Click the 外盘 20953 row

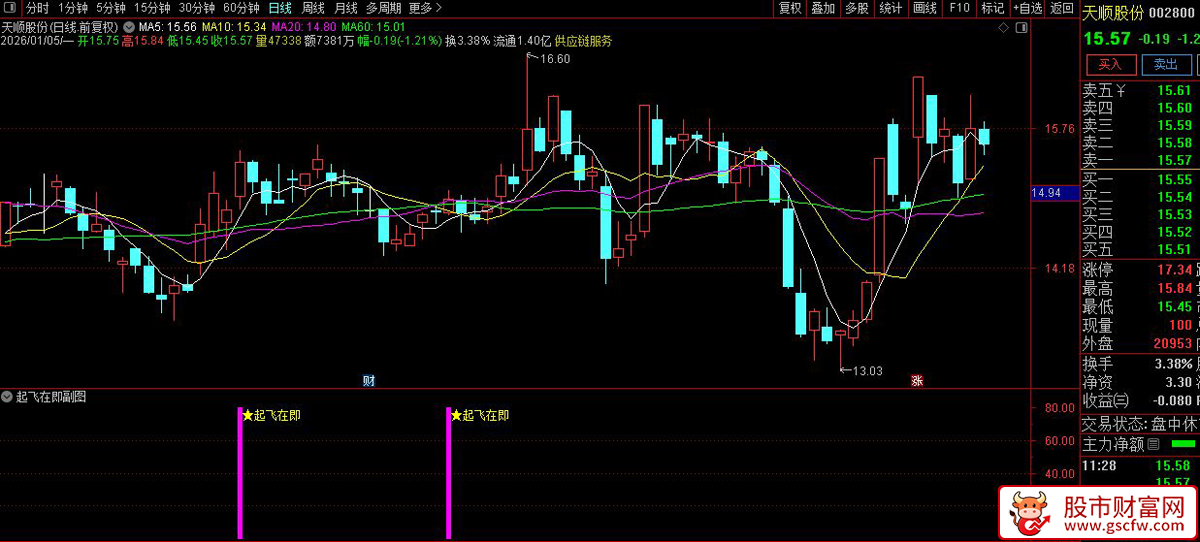[x=1139, y=342]
